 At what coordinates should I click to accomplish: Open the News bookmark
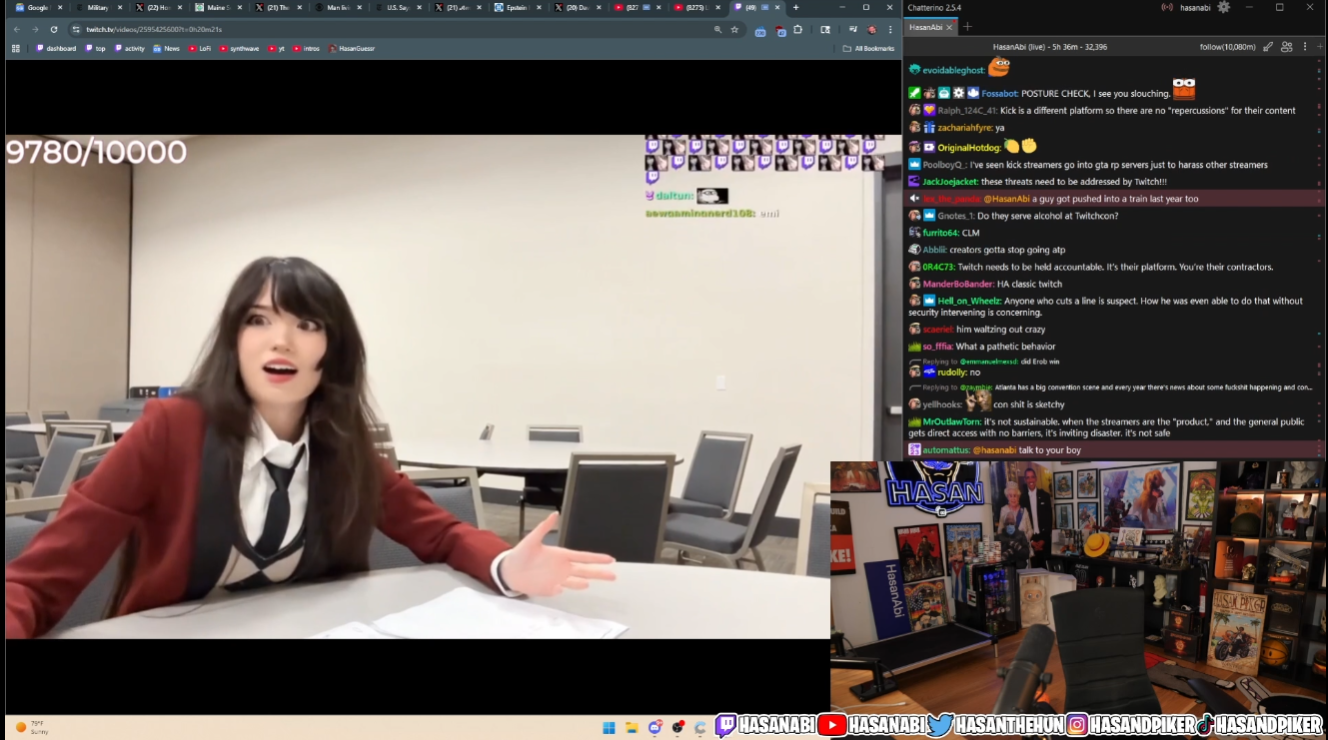pyautogui.click(x=167, y=48)
